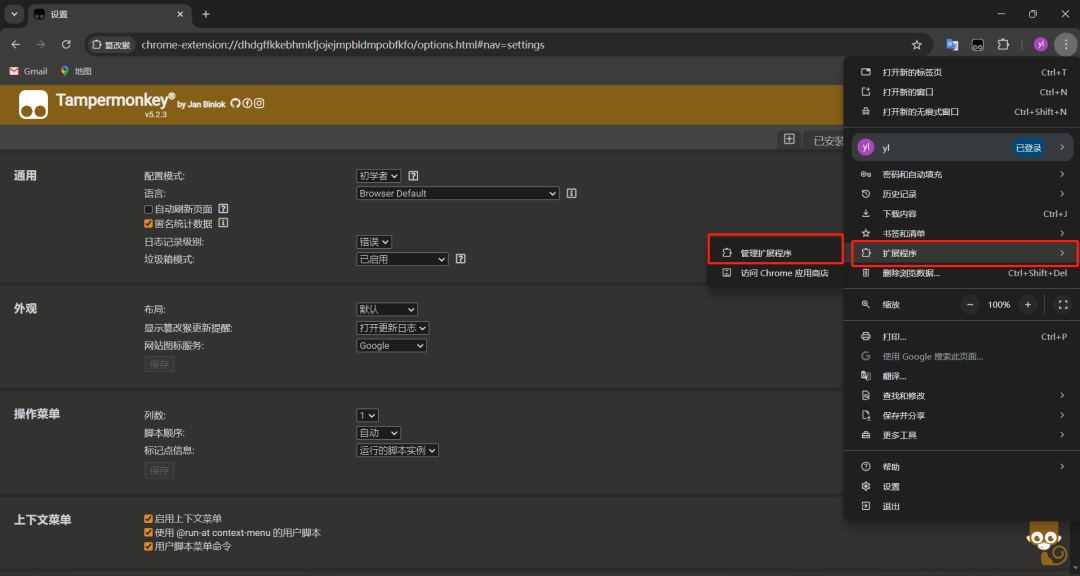Open 帮助 submenu in Chrome menu
This screenshot has height=576, width=1080.
coord(962,467)
